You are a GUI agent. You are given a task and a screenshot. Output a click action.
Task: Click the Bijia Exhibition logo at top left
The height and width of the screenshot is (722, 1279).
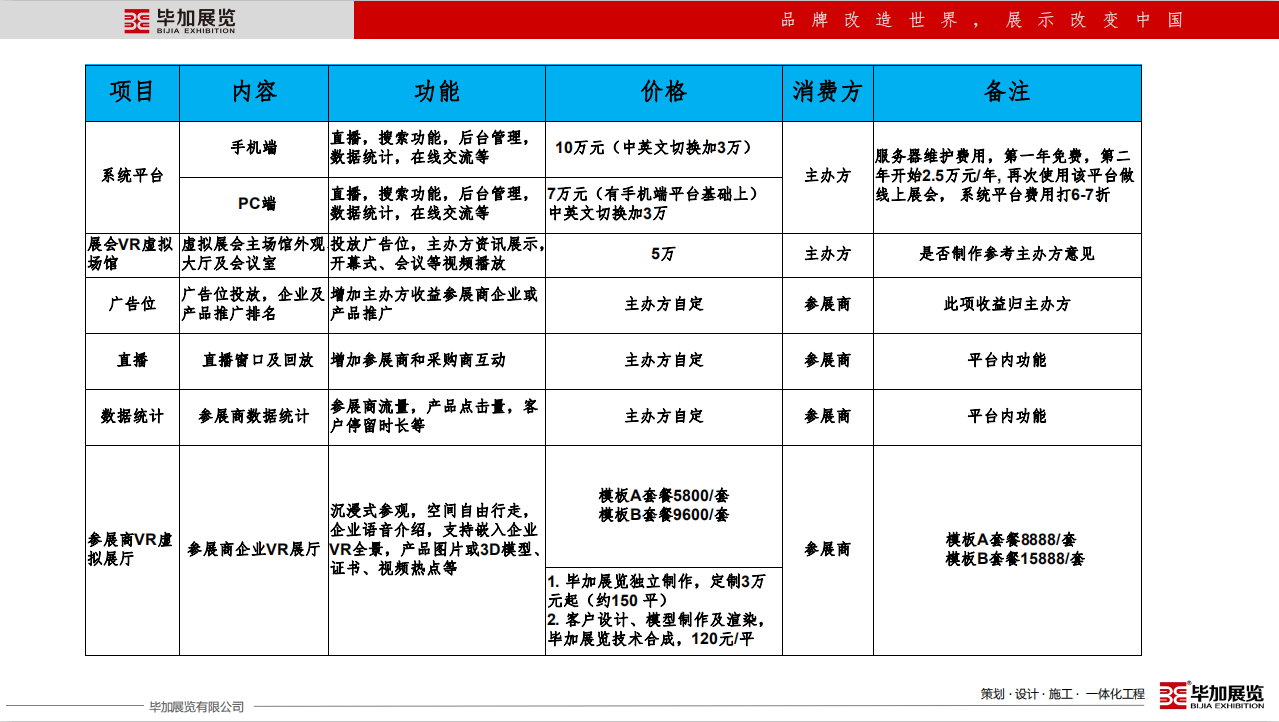point(179,21)
